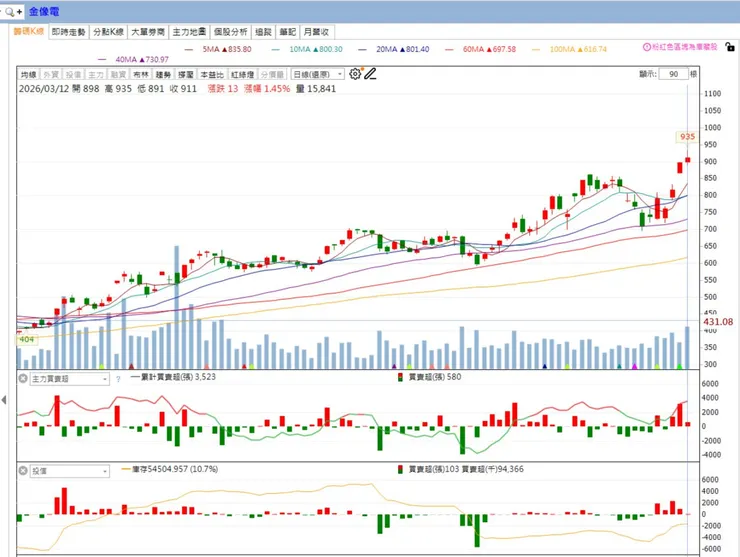Open chart settings gear icon
The height and width of the screenshot is (557, 740).
coord(355,74)
